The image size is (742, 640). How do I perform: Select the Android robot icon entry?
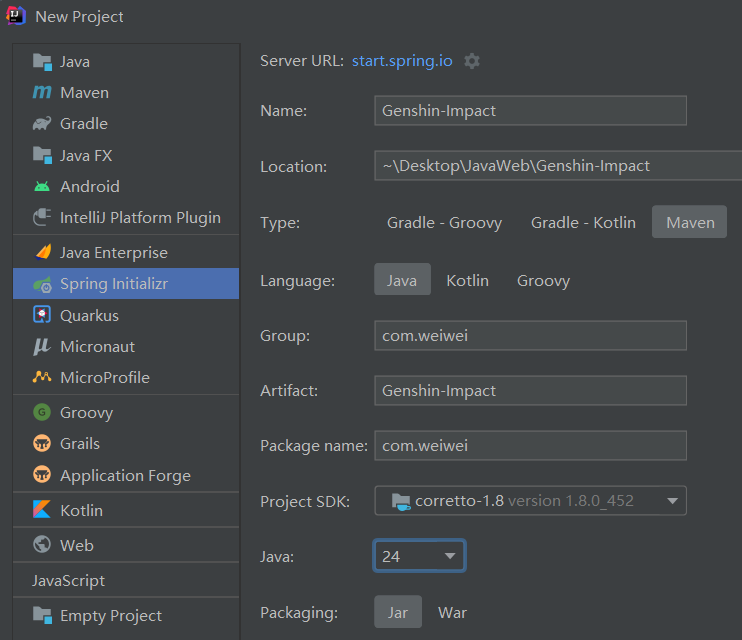(42, 187)
